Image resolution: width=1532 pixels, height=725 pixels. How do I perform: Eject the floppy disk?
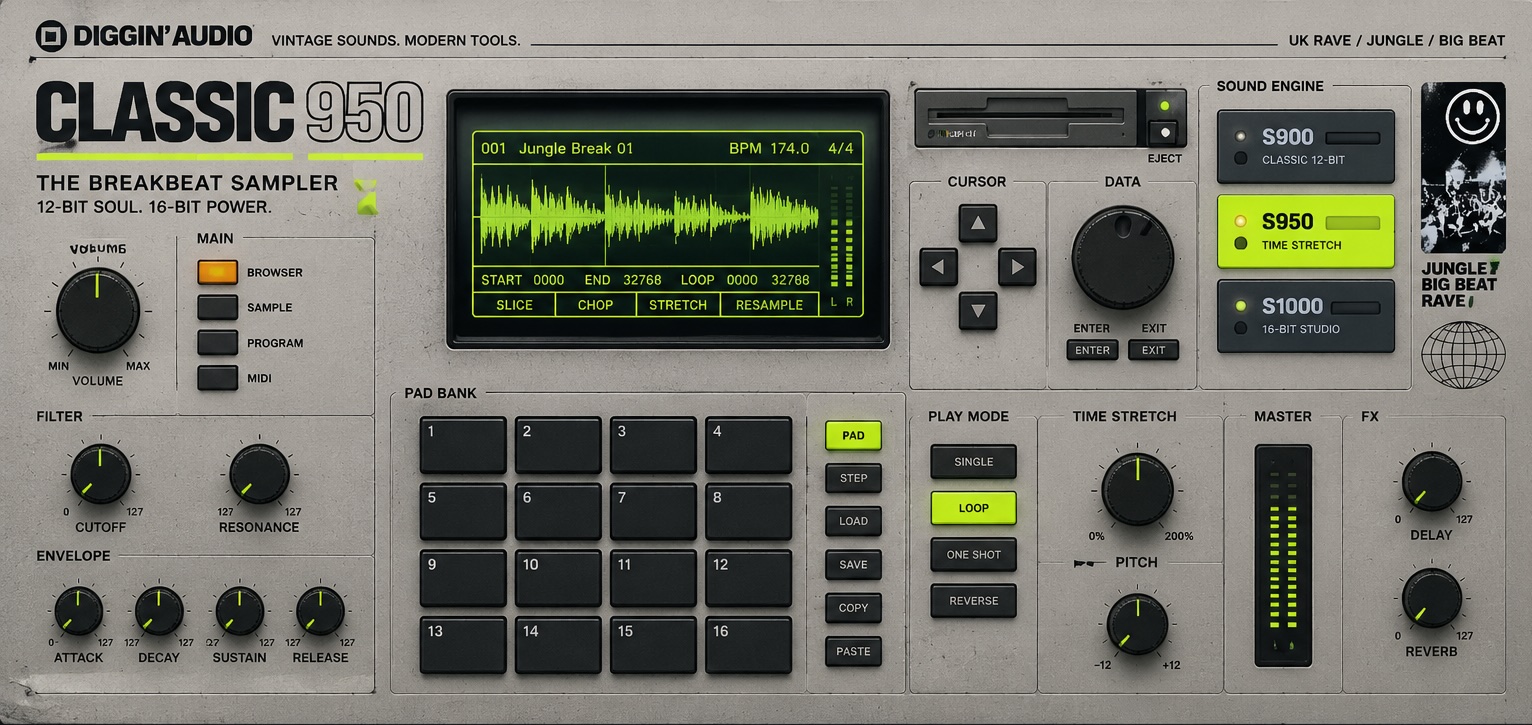[1163, 133]
